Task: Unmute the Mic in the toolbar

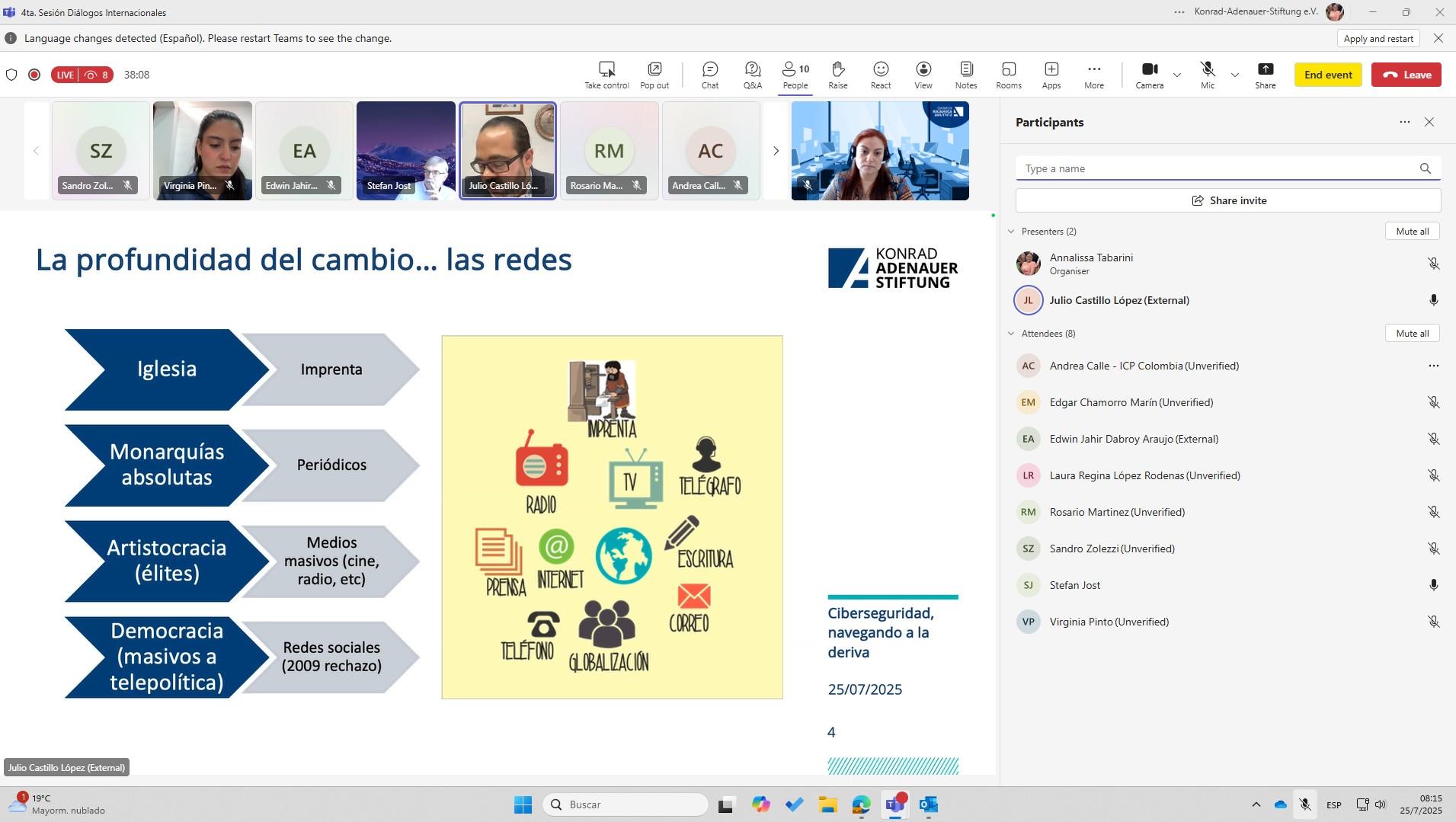Action: click(x=1207, y=75)
